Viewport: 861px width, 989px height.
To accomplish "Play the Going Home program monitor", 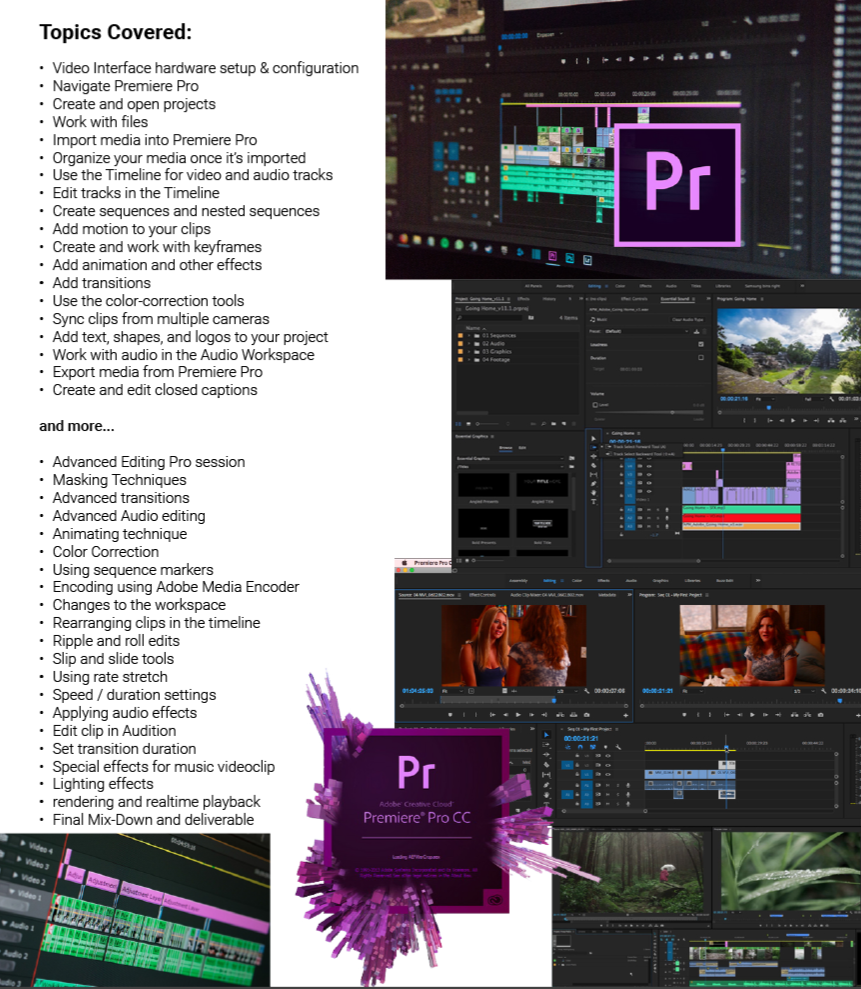I will 793,421.
